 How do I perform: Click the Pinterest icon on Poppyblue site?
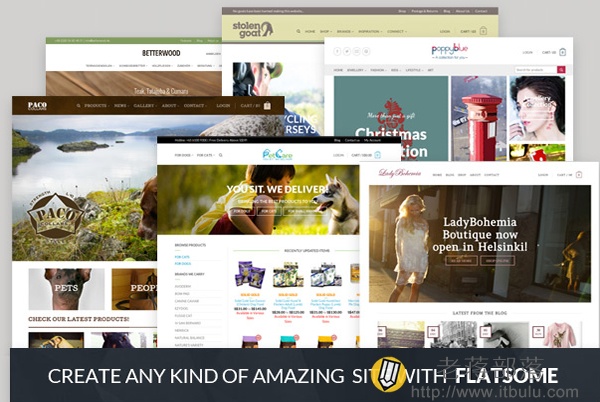pos(366,51)
